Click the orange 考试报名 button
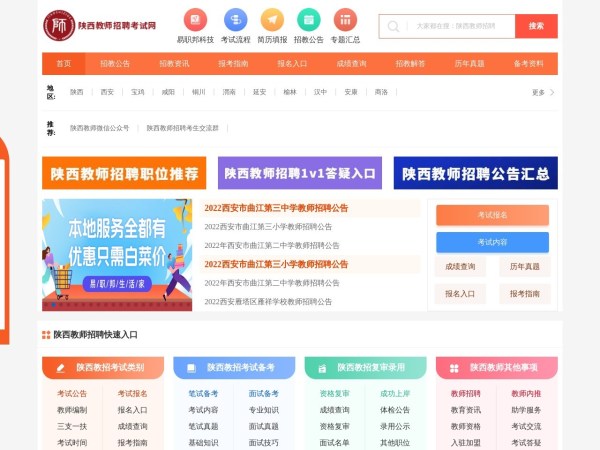Viewport: 600px width, 450px height. click(492, 215)
